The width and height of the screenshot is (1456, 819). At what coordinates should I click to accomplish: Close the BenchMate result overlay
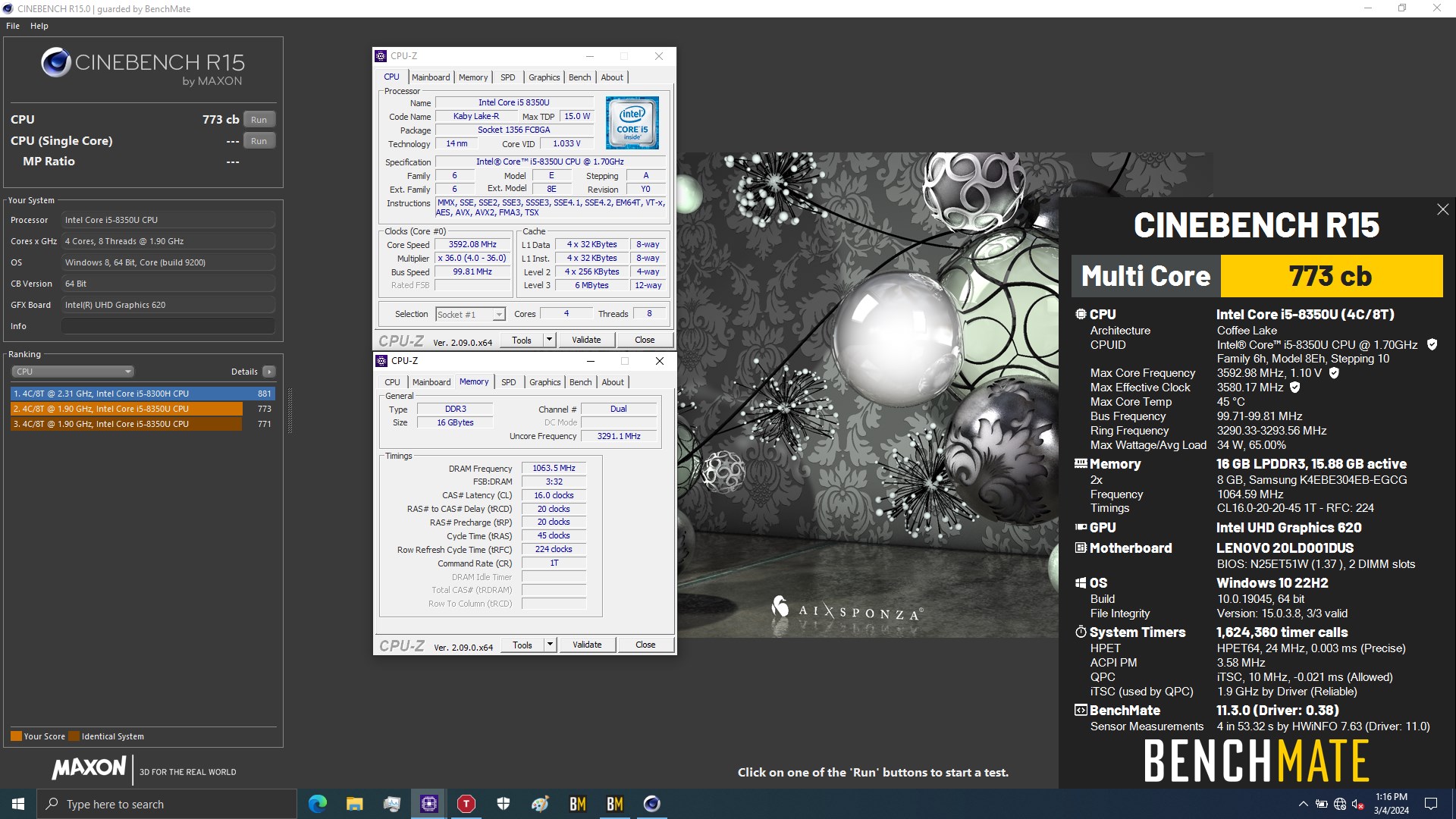click(1443, 209)
